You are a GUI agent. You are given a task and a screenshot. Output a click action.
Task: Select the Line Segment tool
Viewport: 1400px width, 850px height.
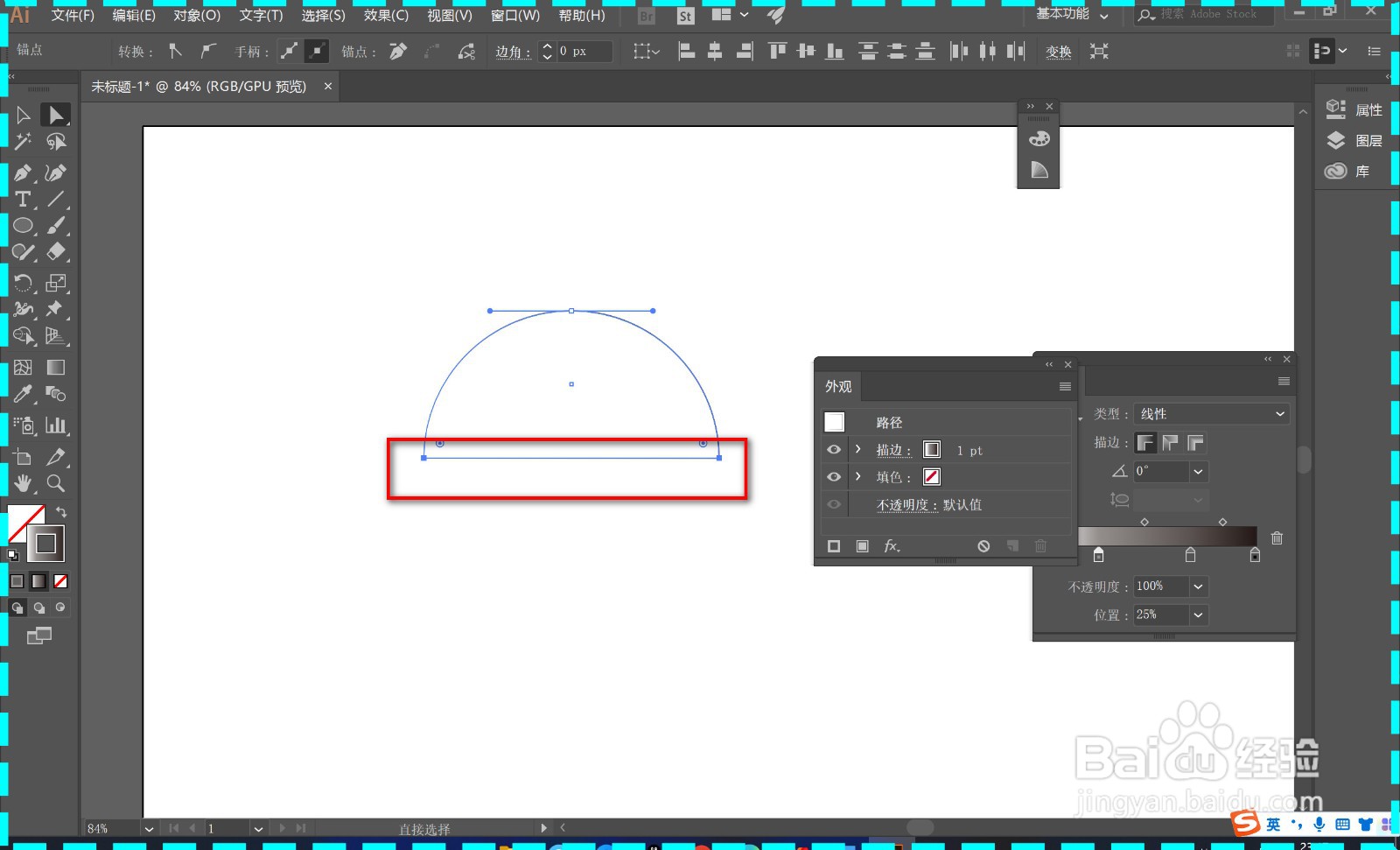(x=56, y=199)
